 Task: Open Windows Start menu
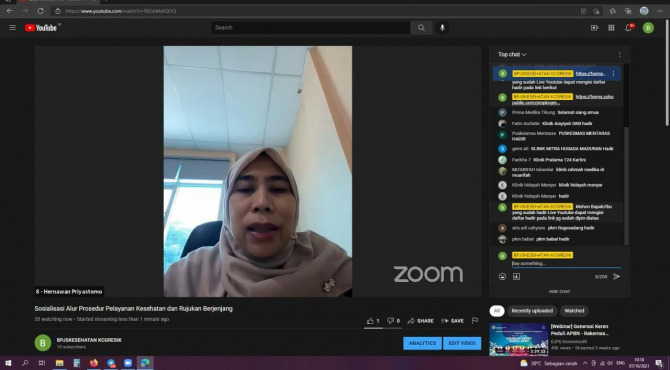point(8,363)
